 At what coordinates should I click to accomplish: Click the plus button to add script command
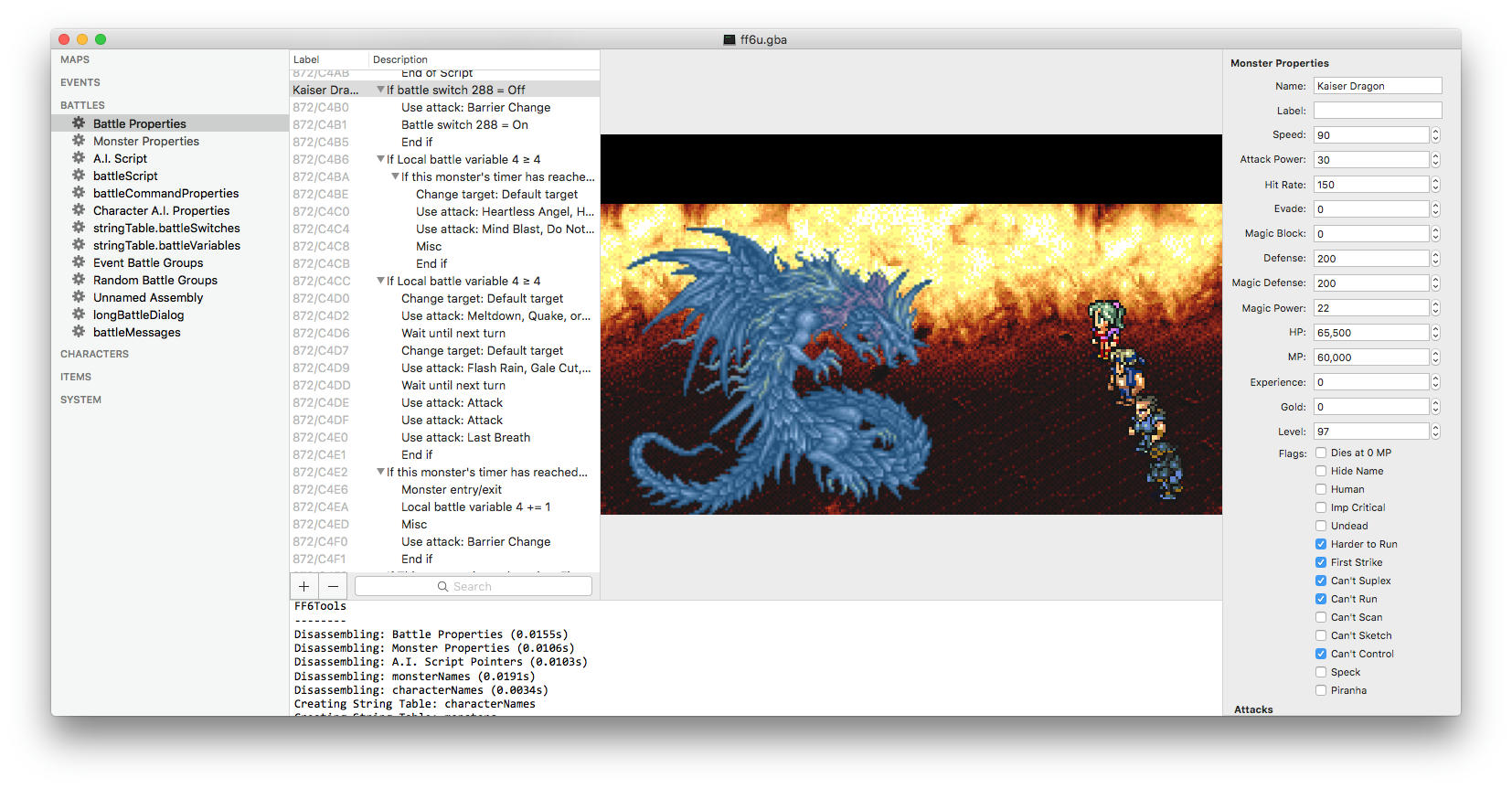point(303,586)
